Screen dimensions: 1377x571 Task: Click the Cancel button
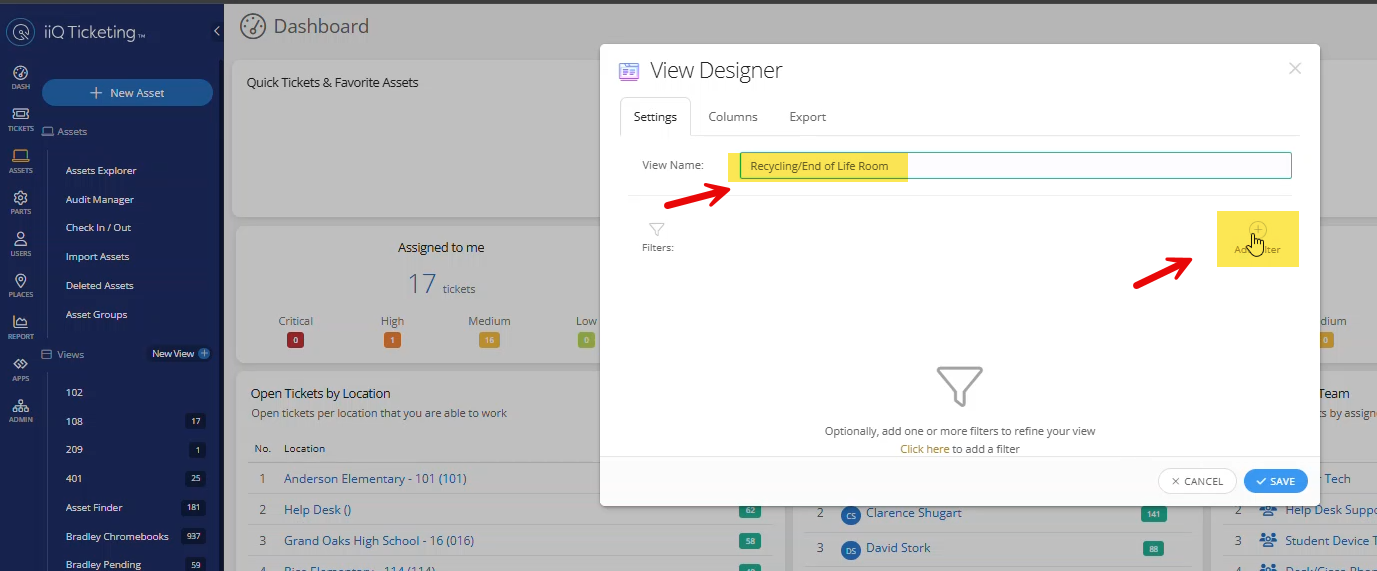[1197, 481]
